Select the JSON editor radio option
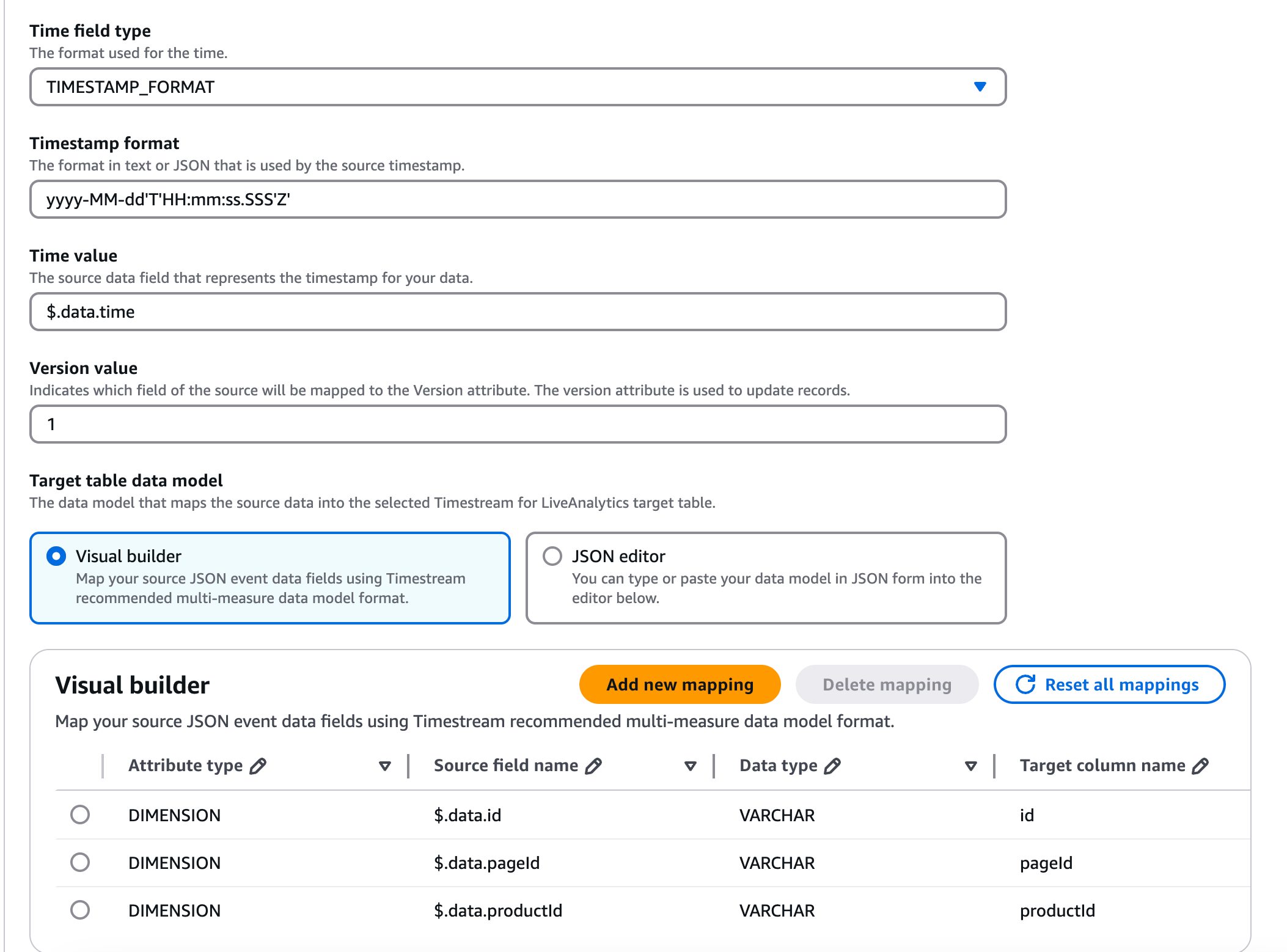The image size is (1287, 952). (x=552, y=556)
